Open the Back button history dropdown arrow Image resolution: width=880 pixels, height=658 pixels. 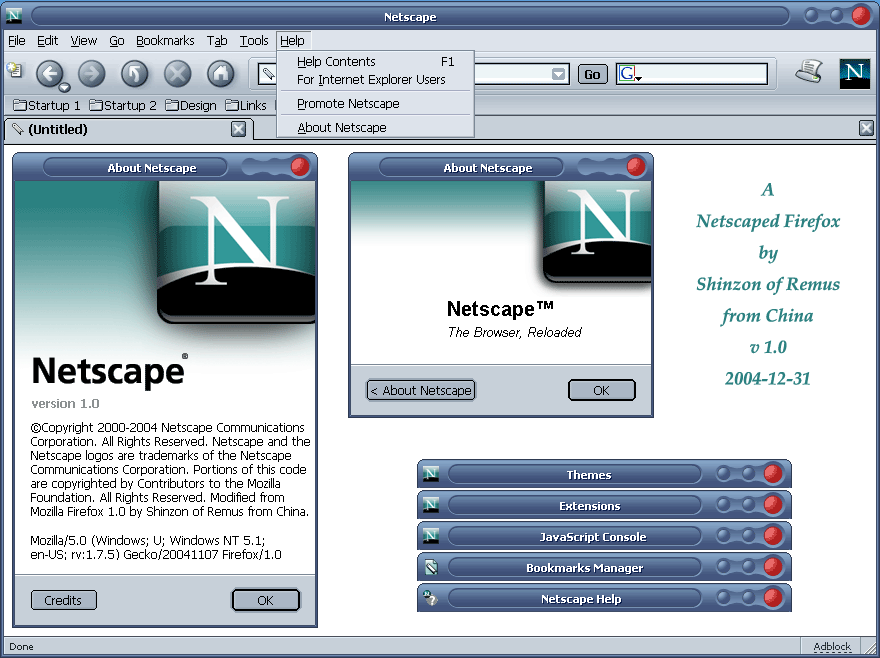point(64,87)
